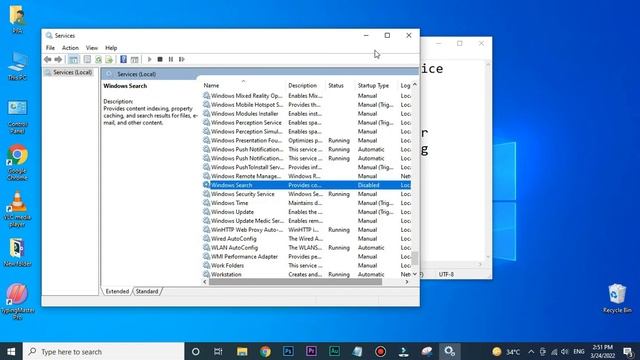Click the Forward arrow in Services toolbar
Image resolution: width=640 pixels, height=360 pixels.
58,60
